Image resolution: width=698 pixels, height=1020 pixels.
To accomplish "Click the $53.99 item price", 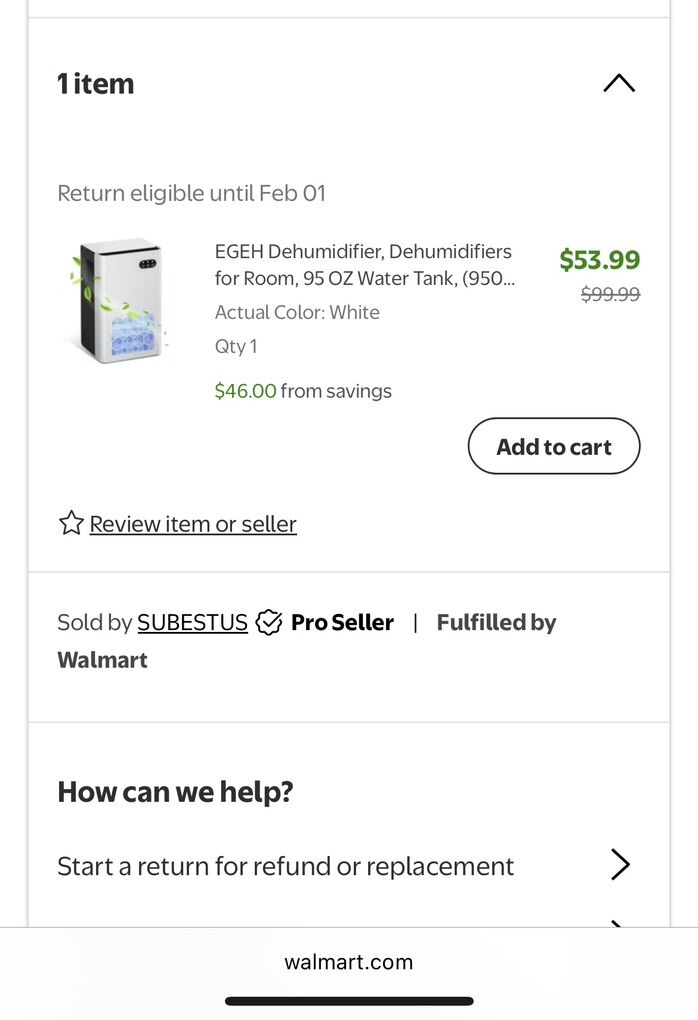I will pyautogui.click(x=599, y=260).
